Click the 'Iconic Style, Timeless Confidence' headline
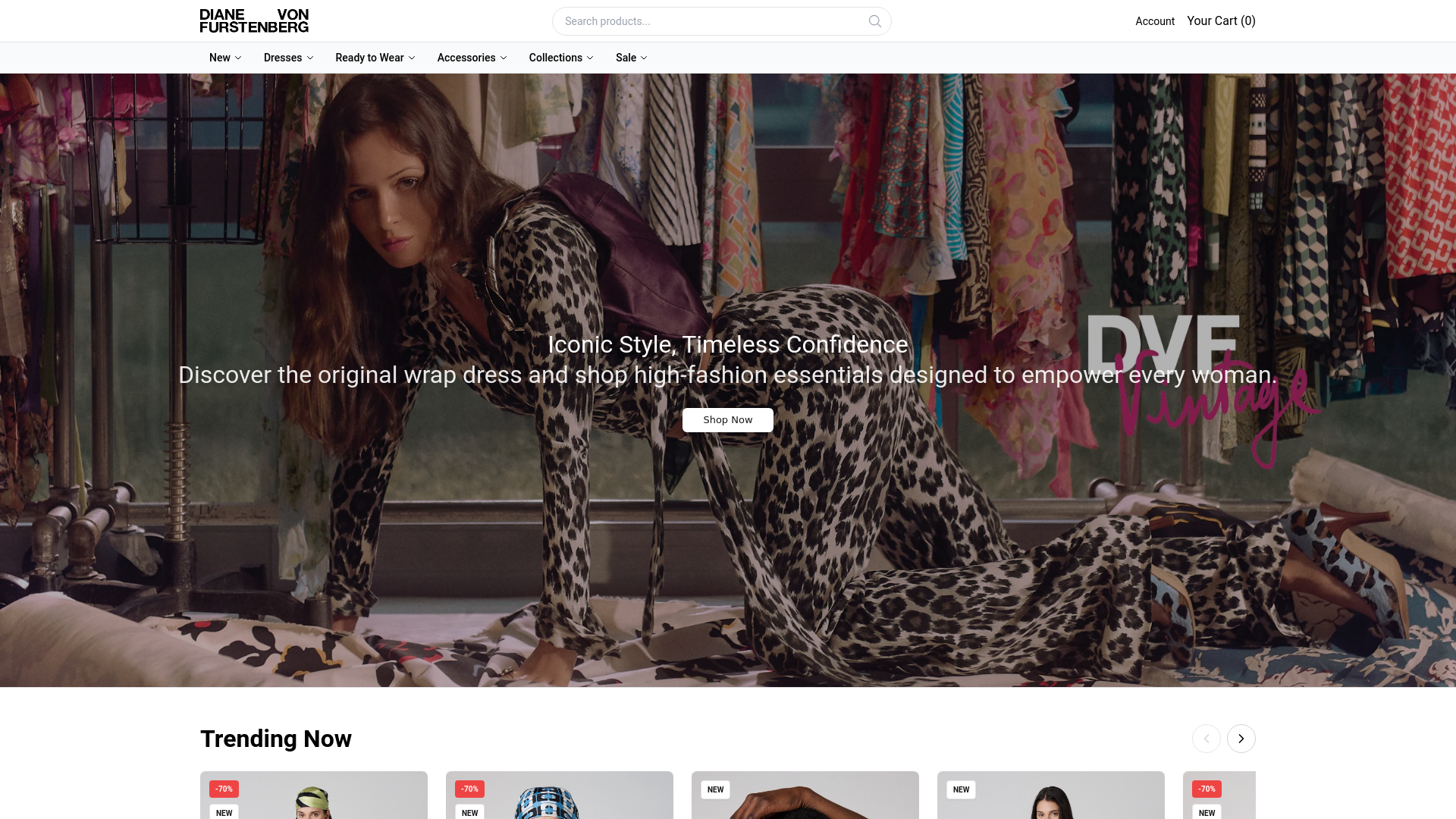Viewport: 1456px width, 819px height. [x=728, y=344]
